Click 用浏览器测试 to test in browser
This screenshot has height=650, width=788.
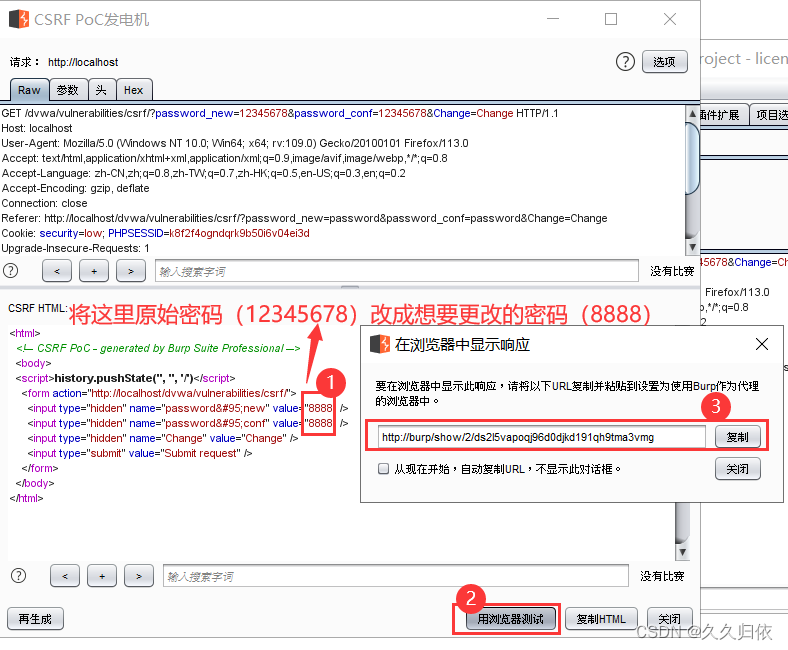tap(511, 619)
